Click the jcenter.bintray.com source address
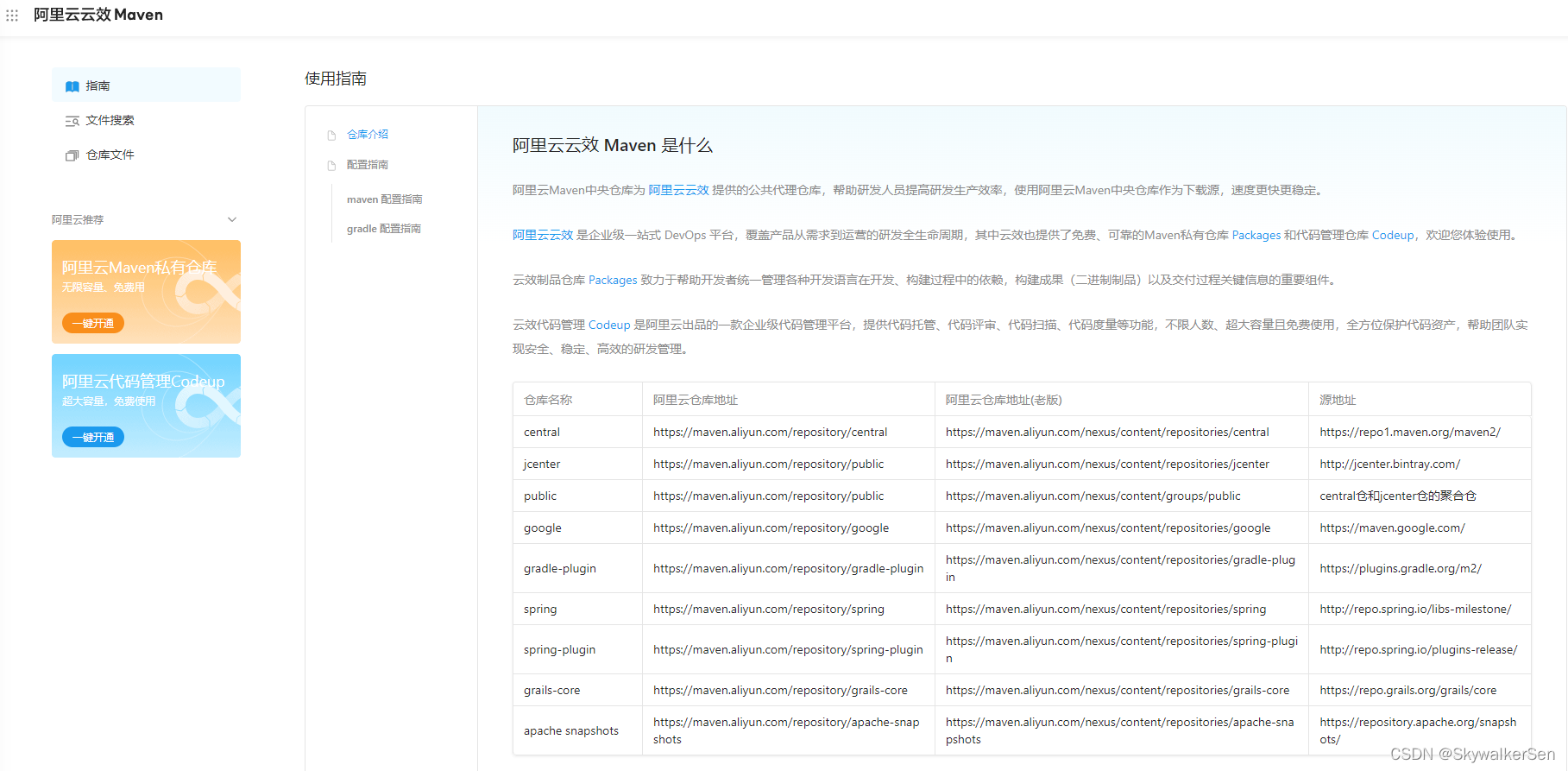Image resolution: width=1568 pixels, height=771 pixels. pos(1390,464)
